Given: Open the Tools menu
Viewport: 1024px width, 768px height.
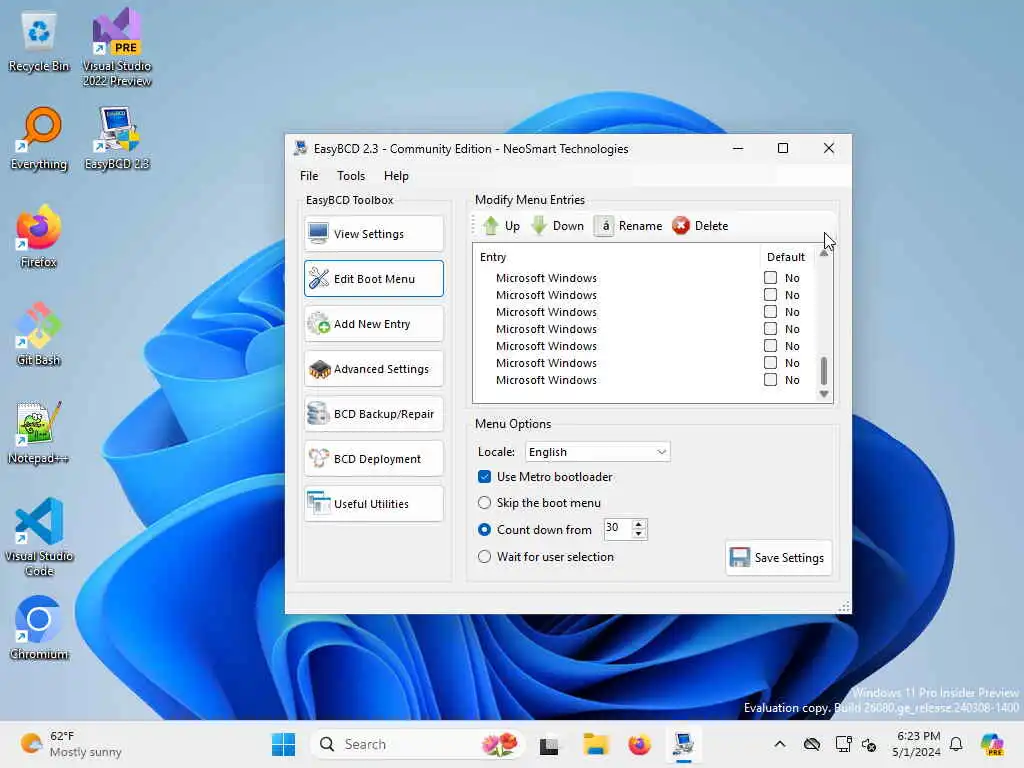Looking at the screenshot, I should point(351,176).
